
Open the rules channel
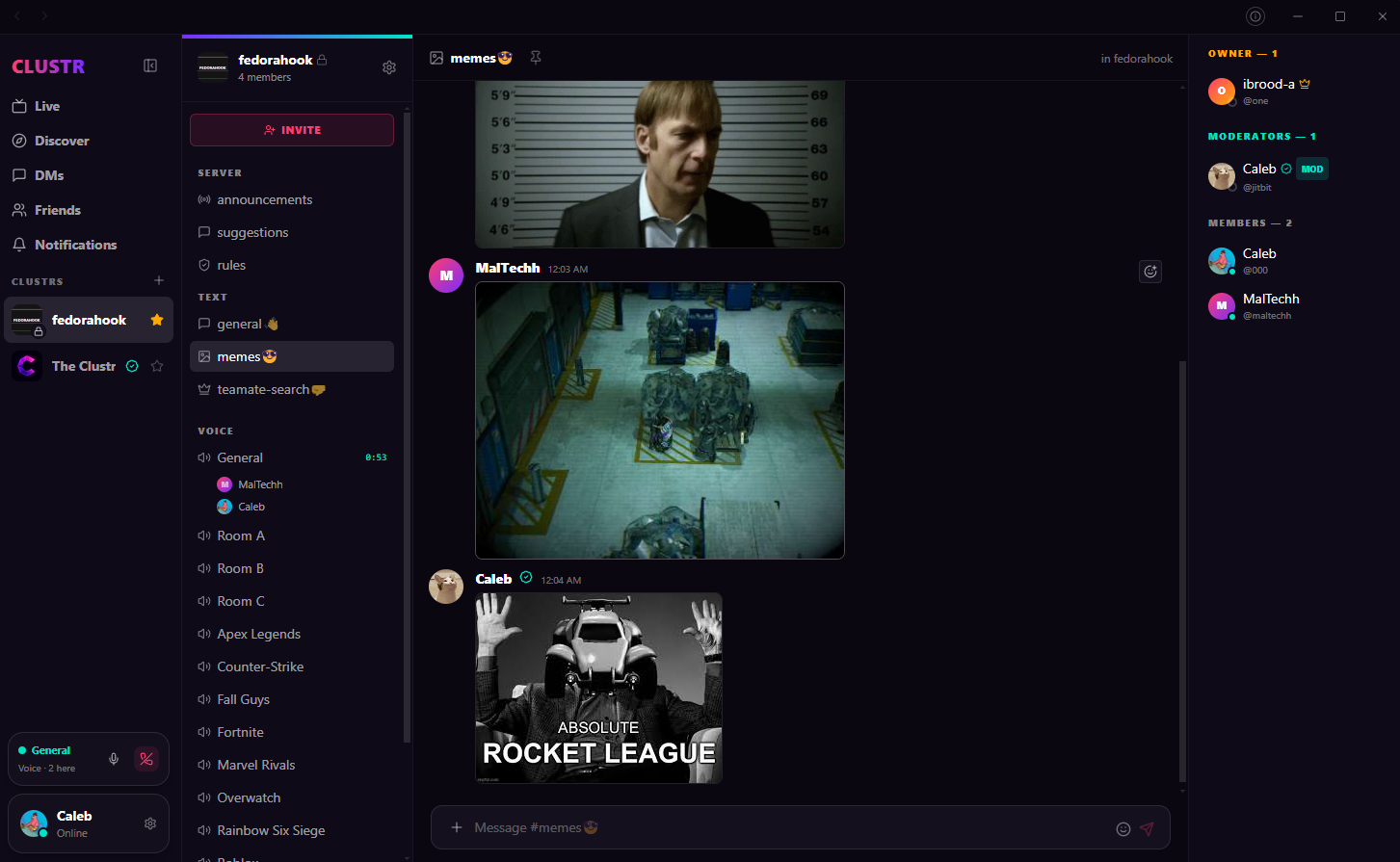pos(292,265)
